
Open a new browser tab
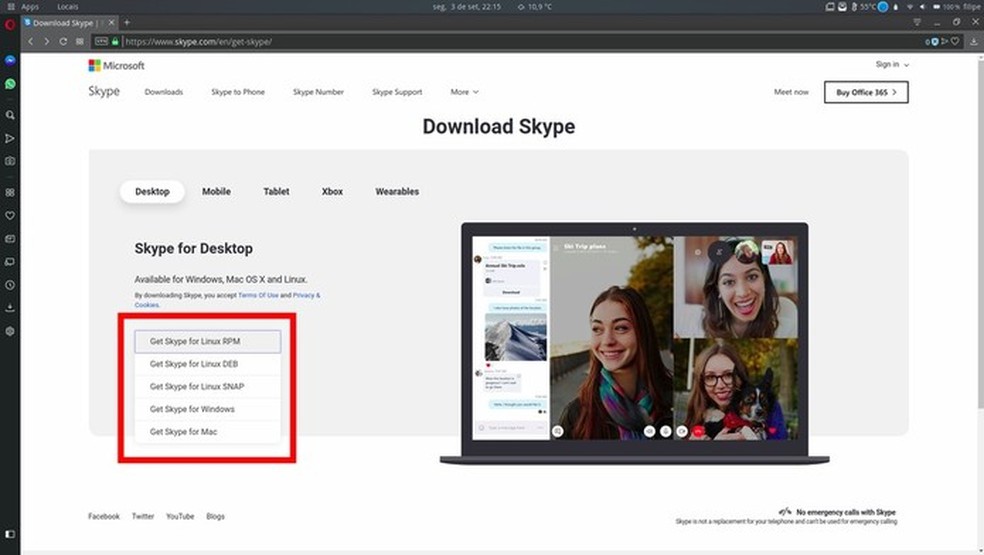[127, 23]
